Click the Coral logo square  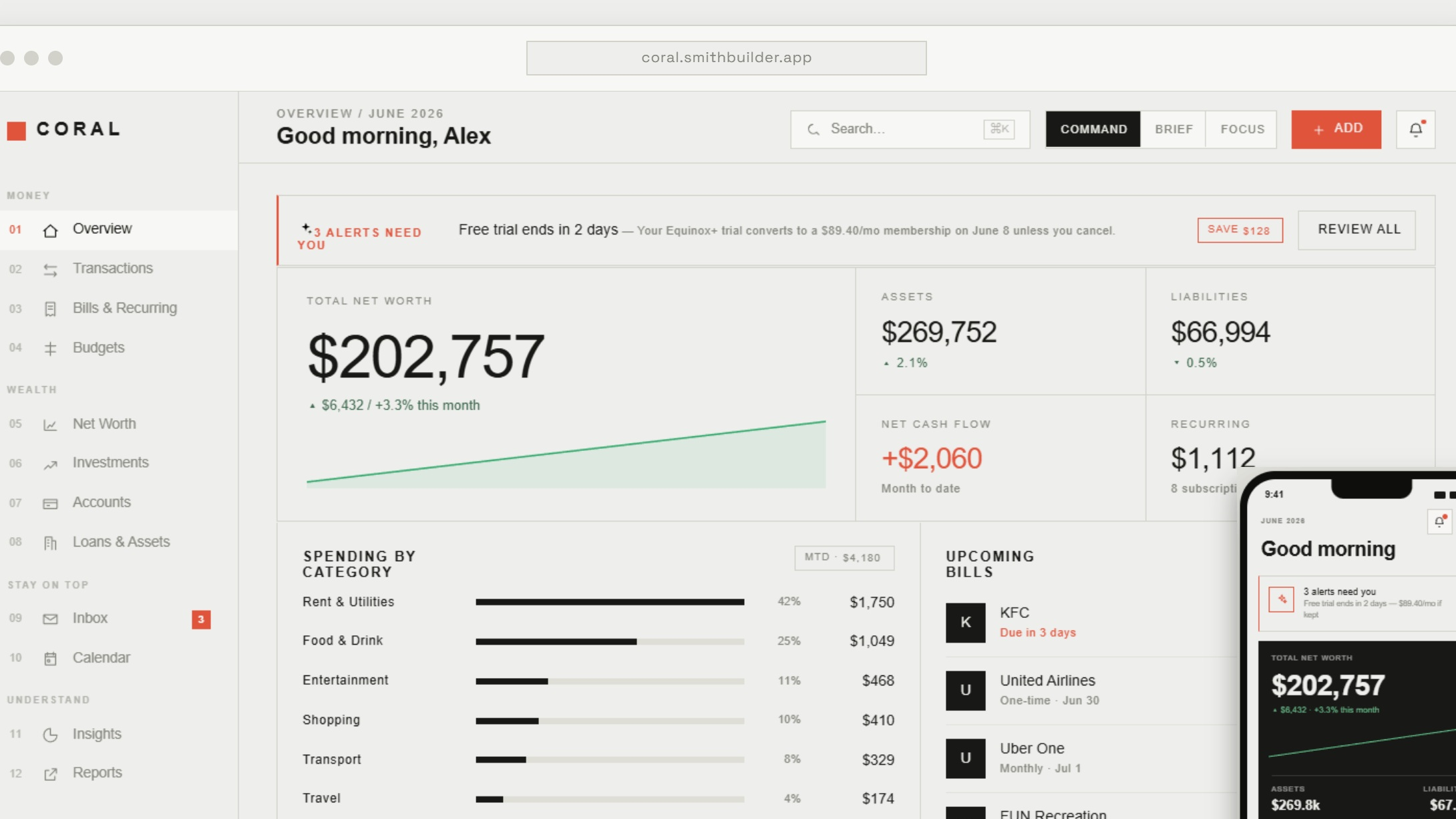(x=17, y=130)
